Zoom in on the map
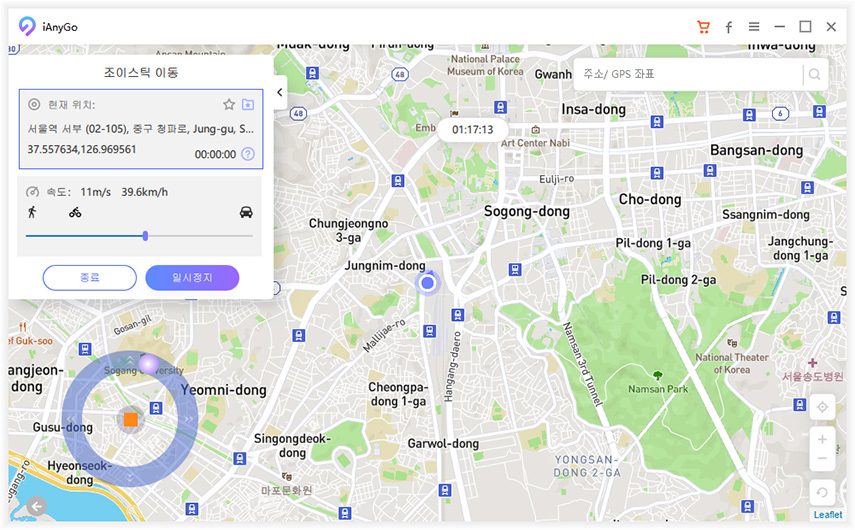855x530 pixels. coord(822,439)
